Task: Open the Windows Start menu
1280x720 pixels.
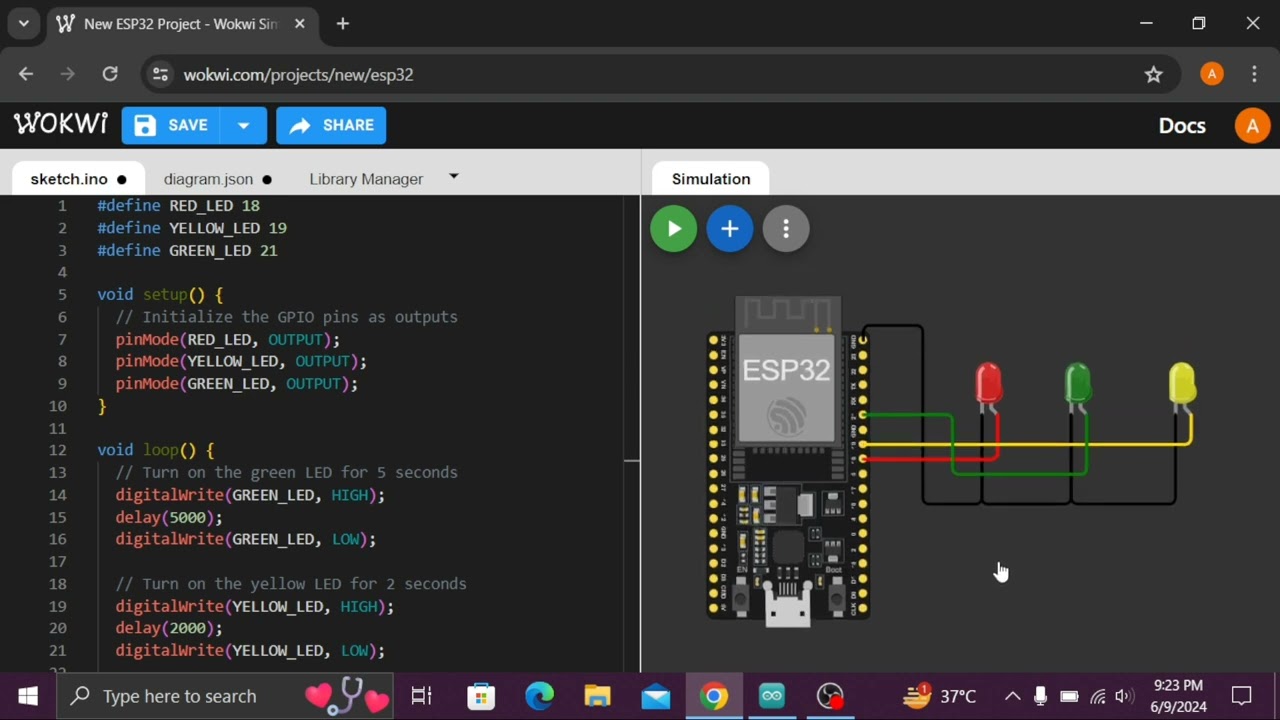Action: pyautogui.click(x=27, y=696)
